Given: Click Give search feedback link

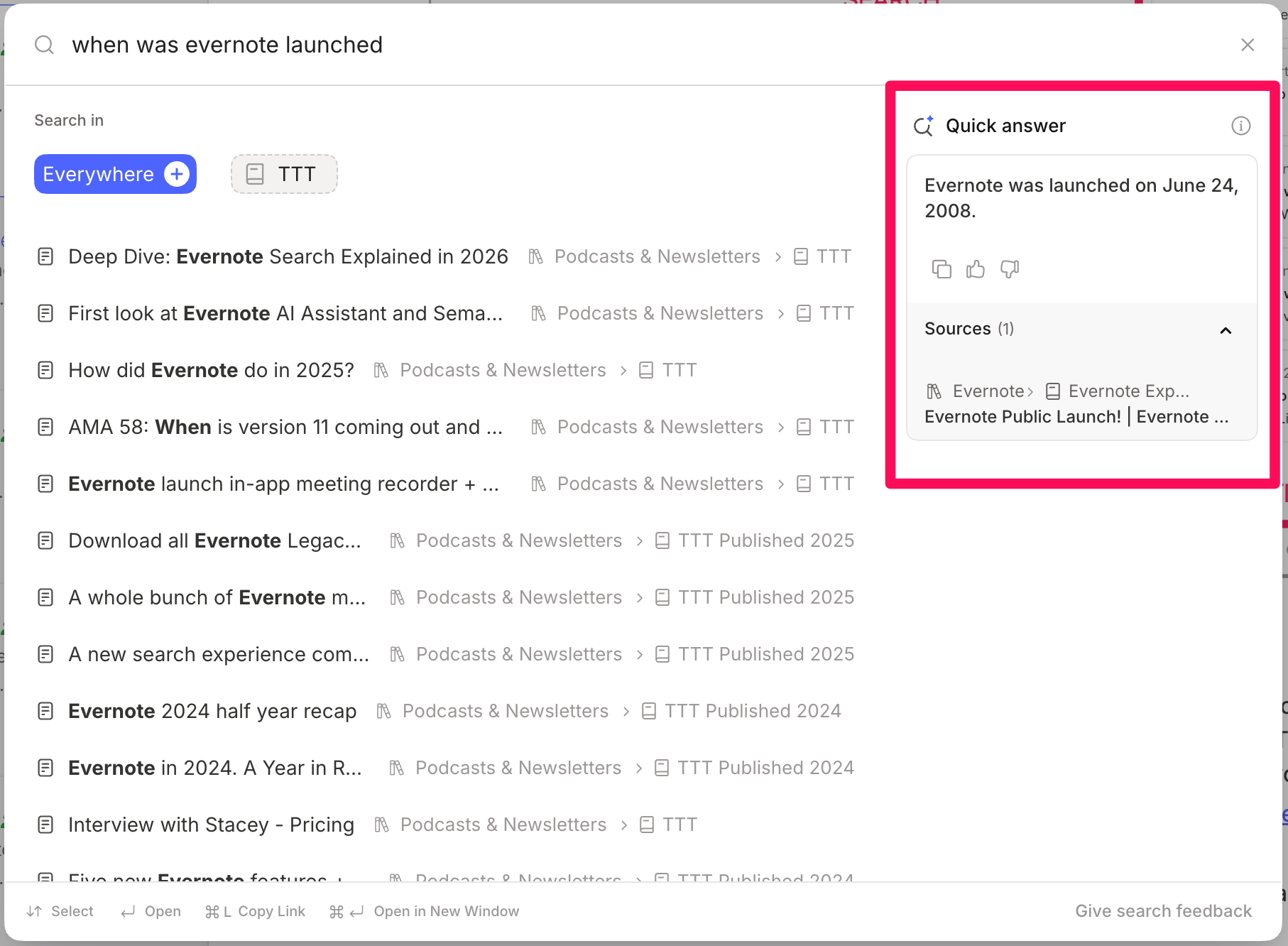Looking at the screenshot, I should click(1163, 911).
